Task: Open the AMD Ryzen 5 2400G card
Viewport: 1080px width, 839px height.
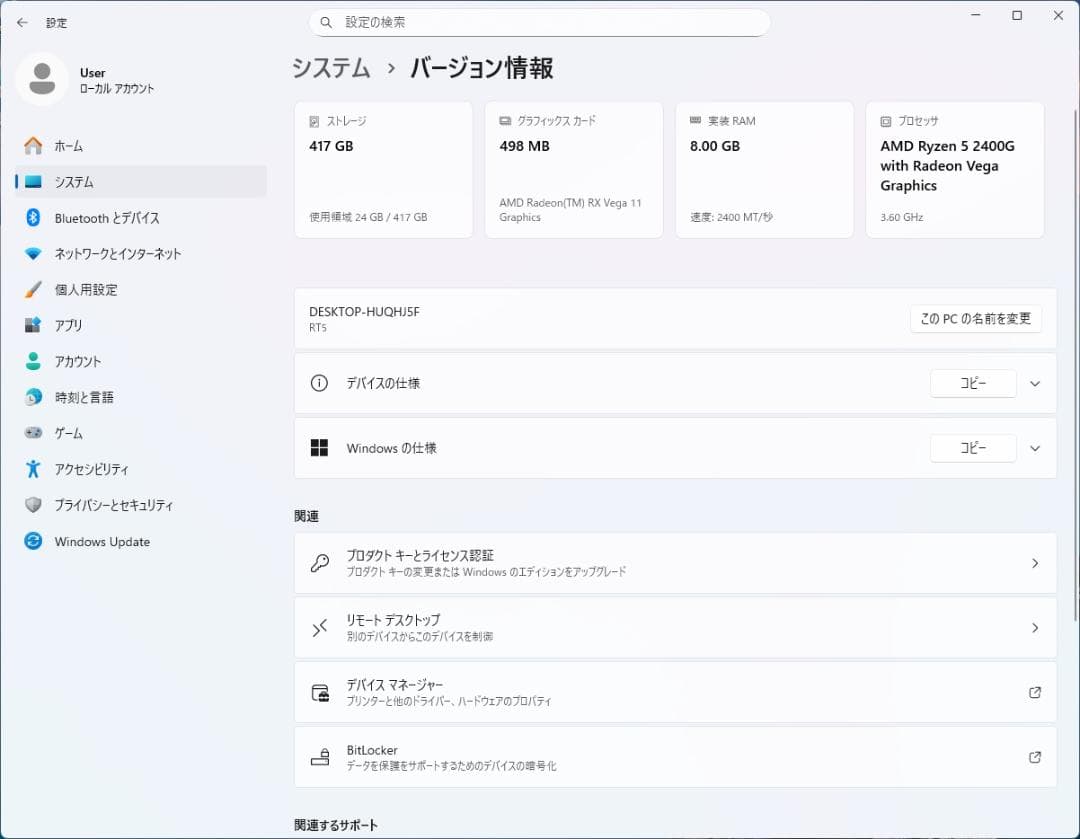Action: [x=955, y=170]
